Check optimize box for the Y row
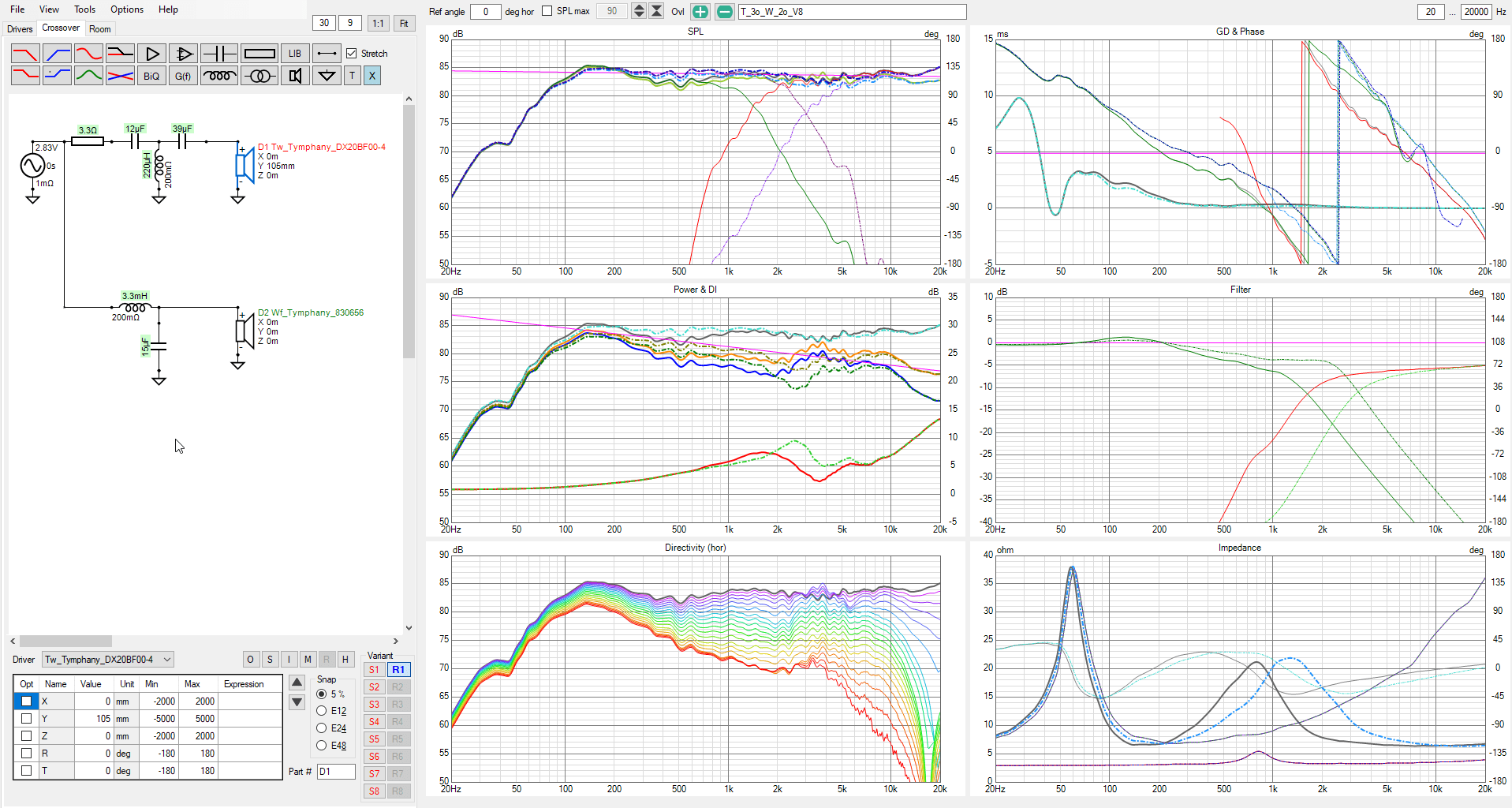The width and height of the screenshot is (1512, 808). click(27, 718)
